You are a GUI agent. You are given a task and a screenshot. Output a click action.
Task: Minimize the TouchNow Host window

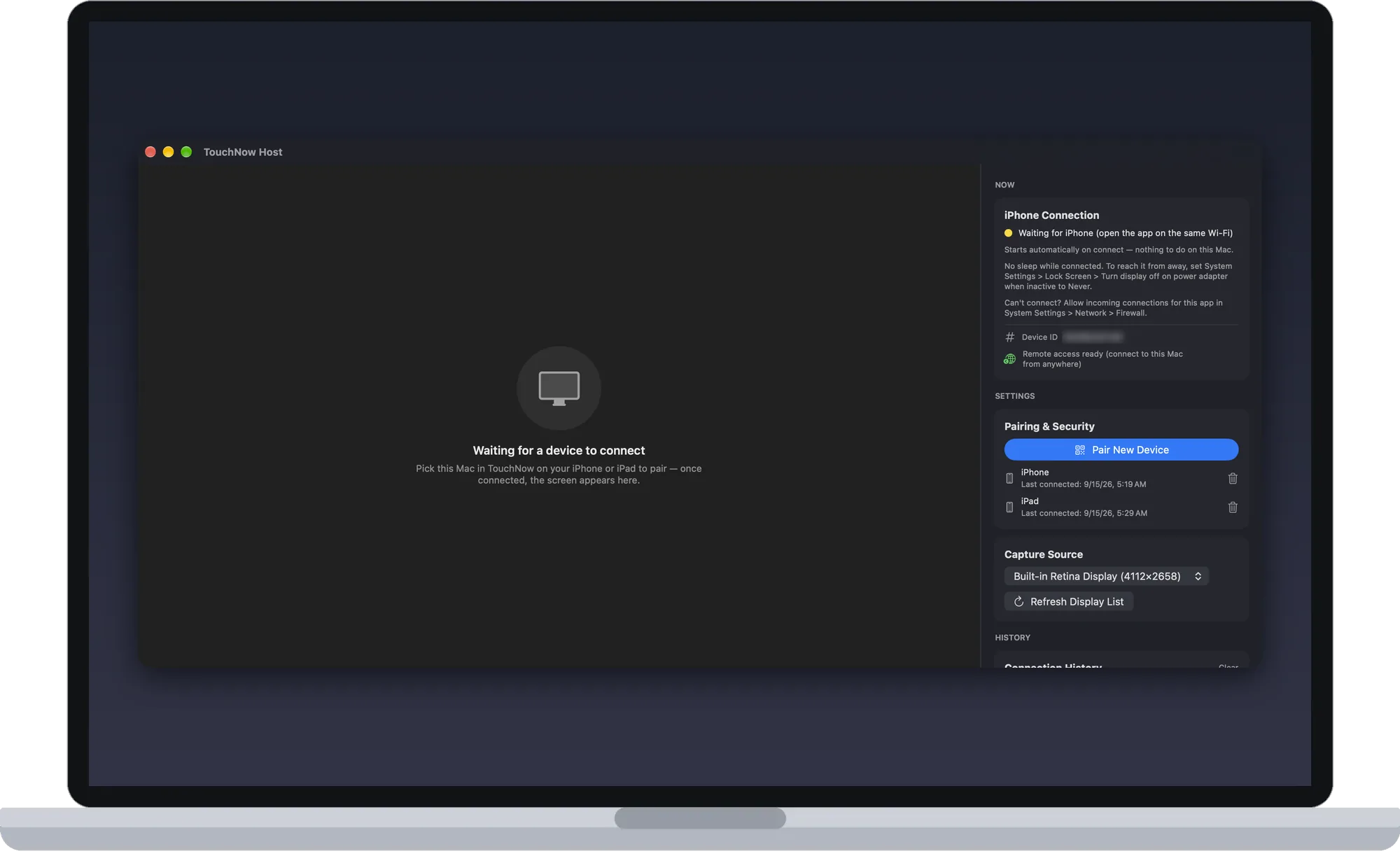[168, 152]
